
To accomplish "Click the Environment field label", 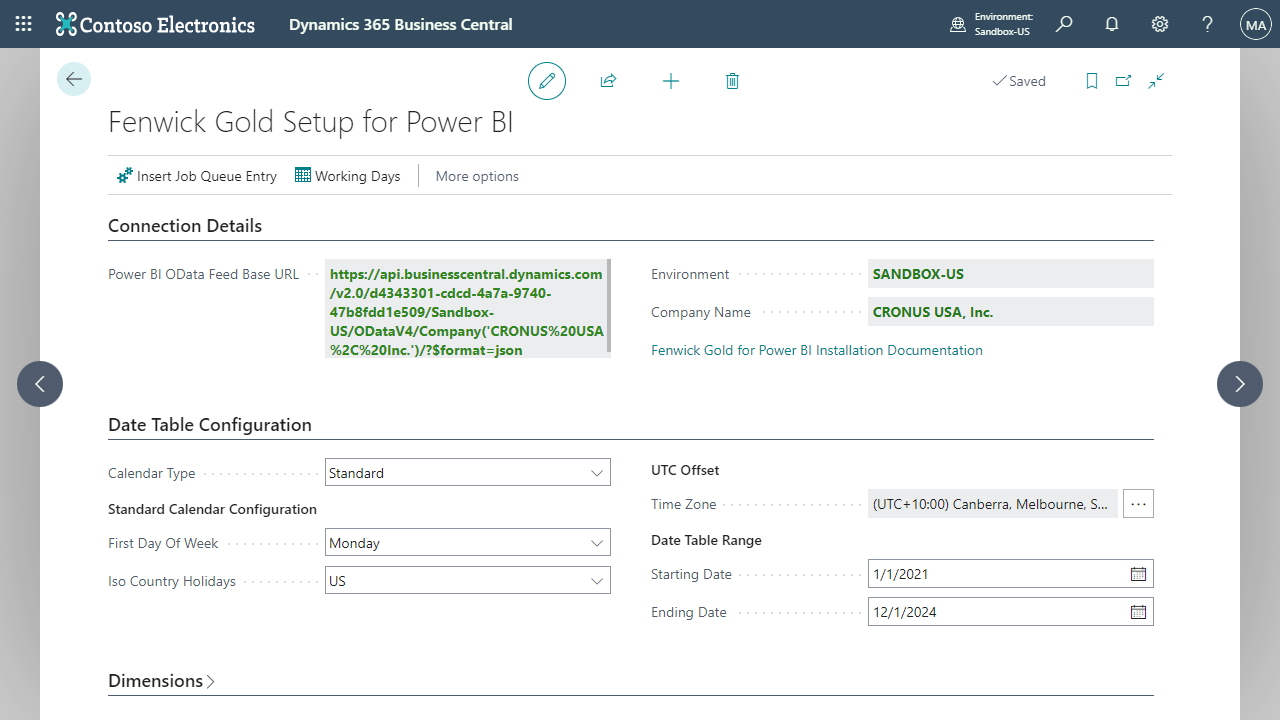I will [x=690, y=274].
